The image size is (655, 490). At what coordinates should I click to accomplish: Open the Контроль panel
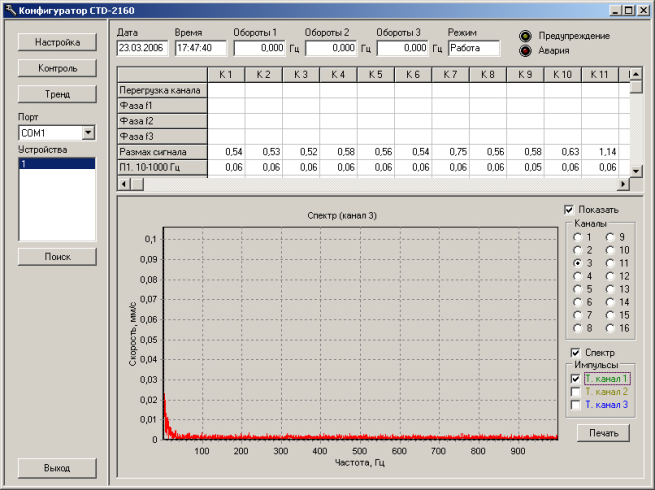[58, 68]
